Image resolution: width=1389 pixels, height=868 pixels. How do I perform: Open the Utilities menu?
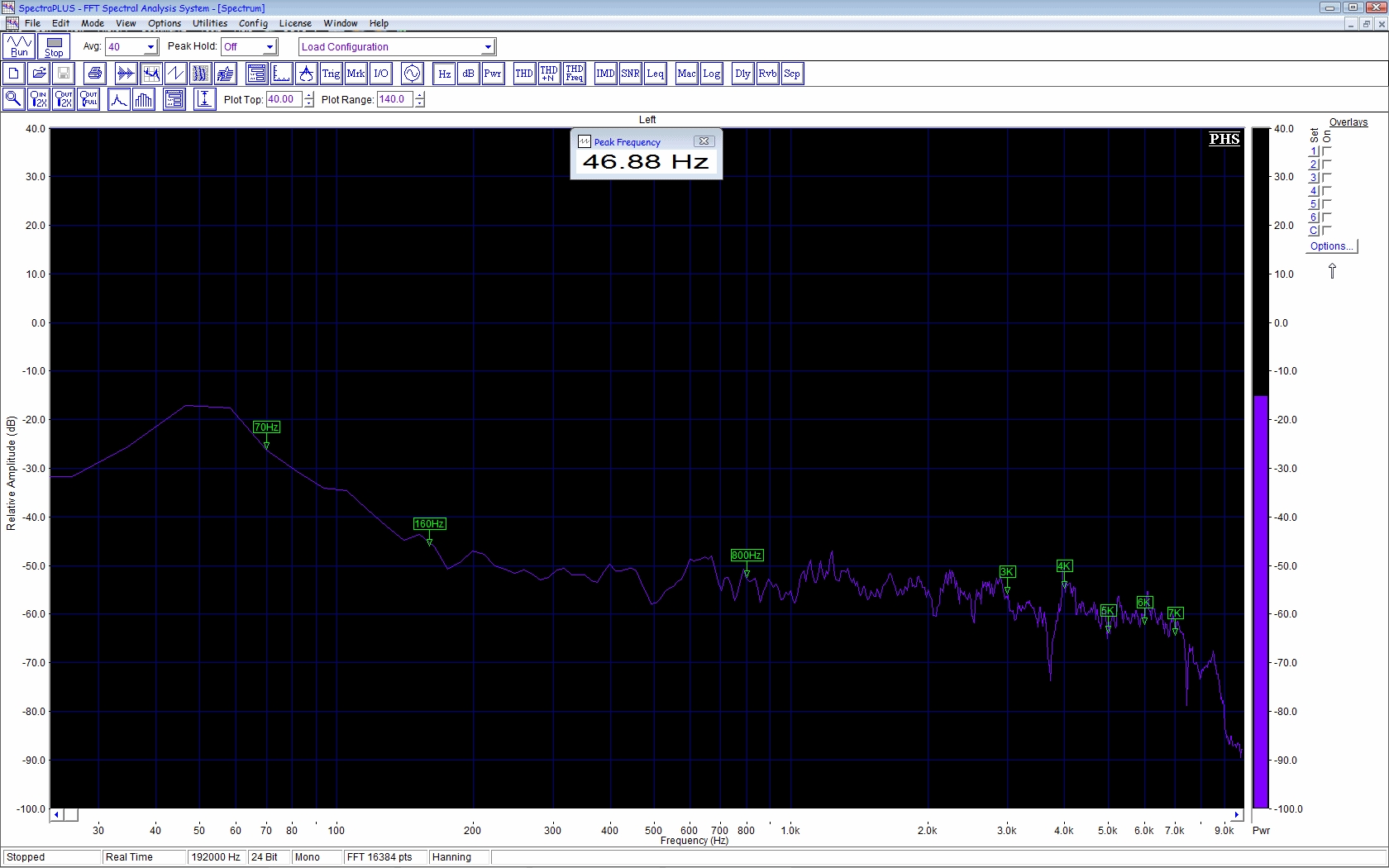coord(210,23)
